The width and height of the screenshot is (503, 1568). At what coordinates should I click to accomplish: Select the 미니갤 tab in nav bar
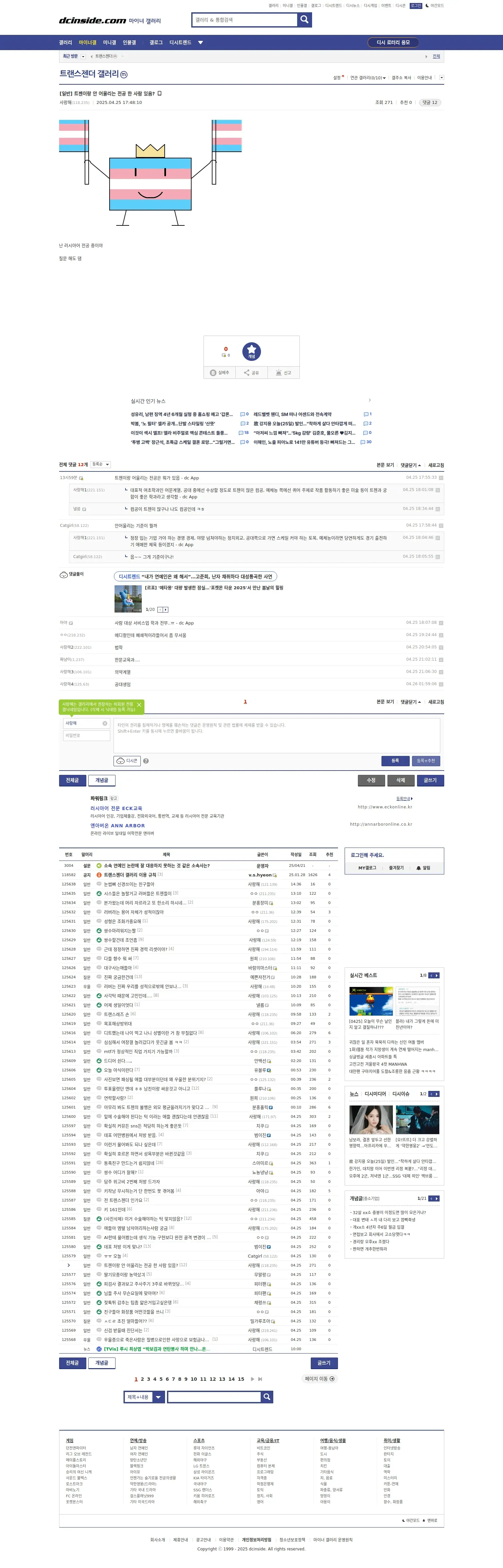coord(110,42)
